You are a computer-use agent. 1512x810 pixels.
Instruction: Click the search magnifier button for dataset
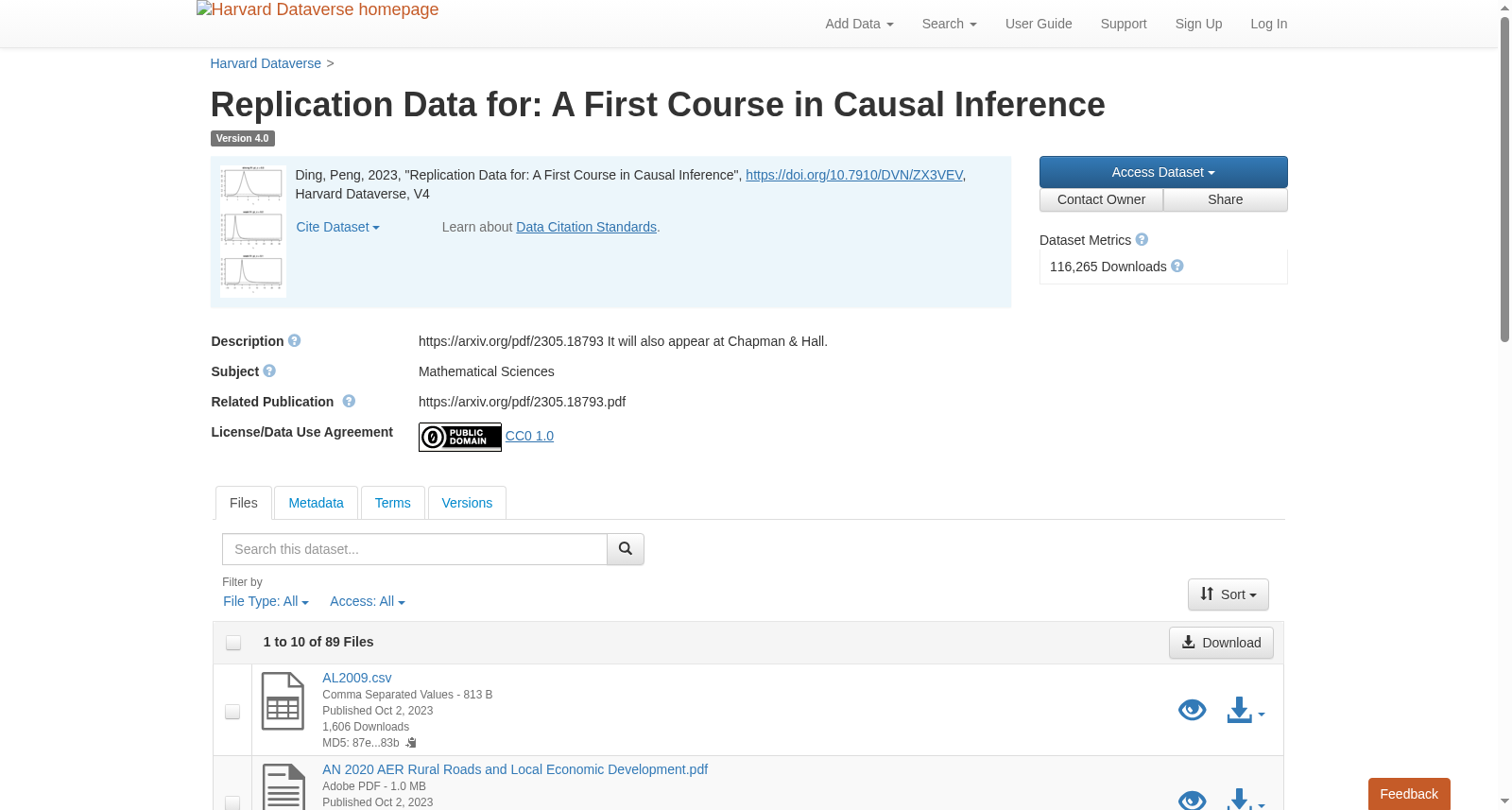coord(625,549)
